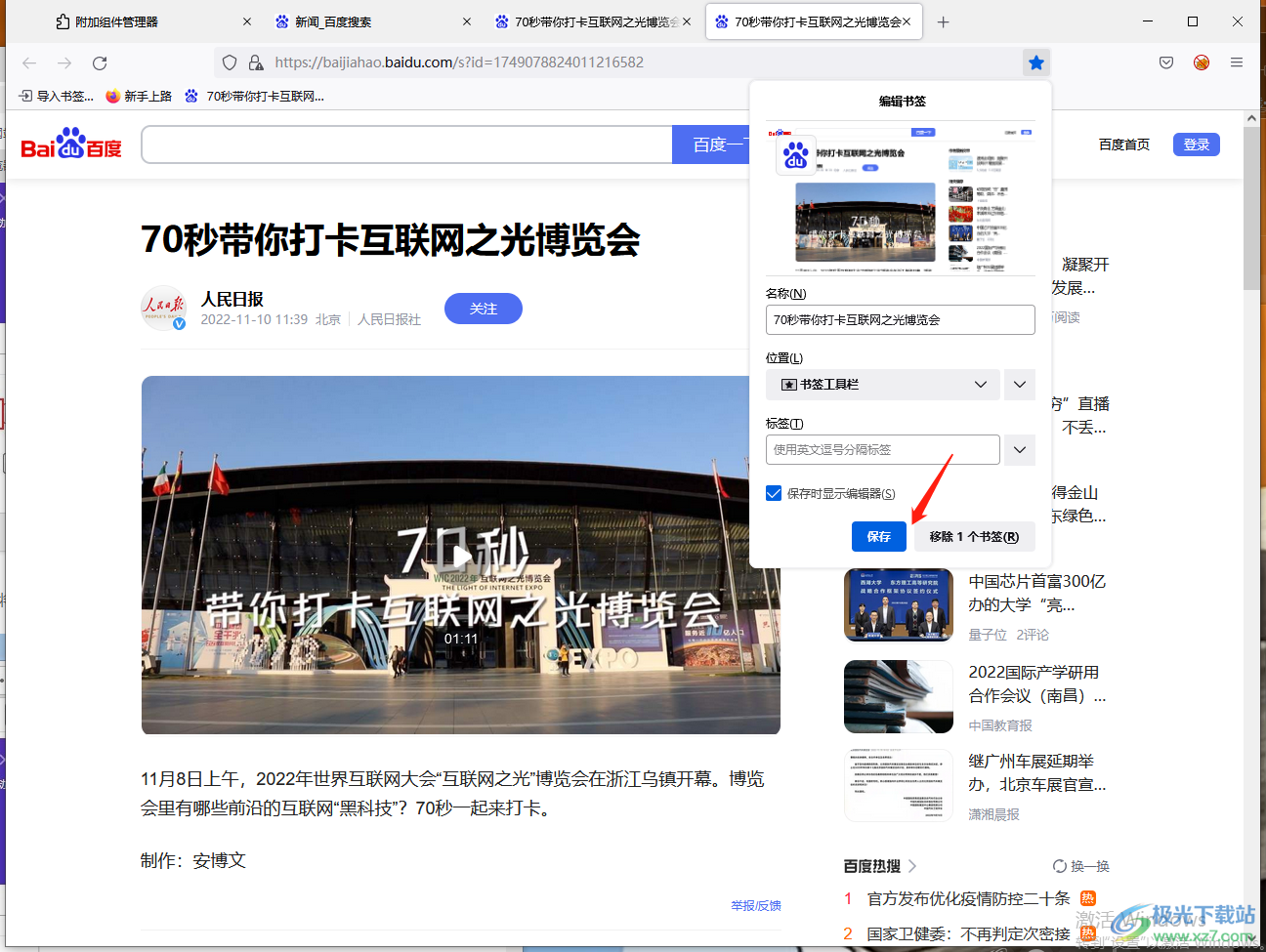Click the Baidu logo on the page
This screenshot has width=1266, height=952.
(x=71, y=144)
